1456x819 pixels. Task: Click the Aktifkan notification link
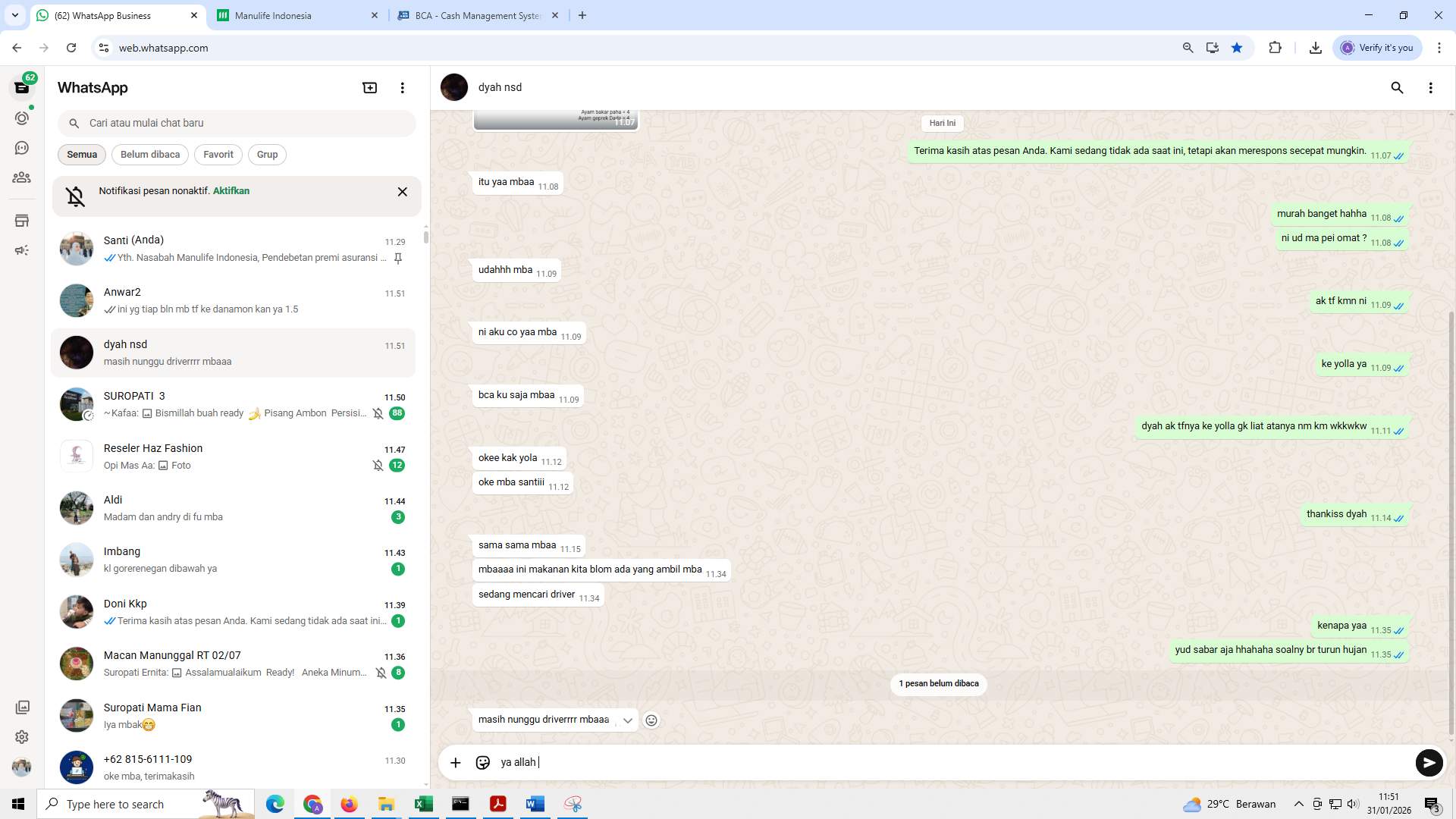[231, 191]
